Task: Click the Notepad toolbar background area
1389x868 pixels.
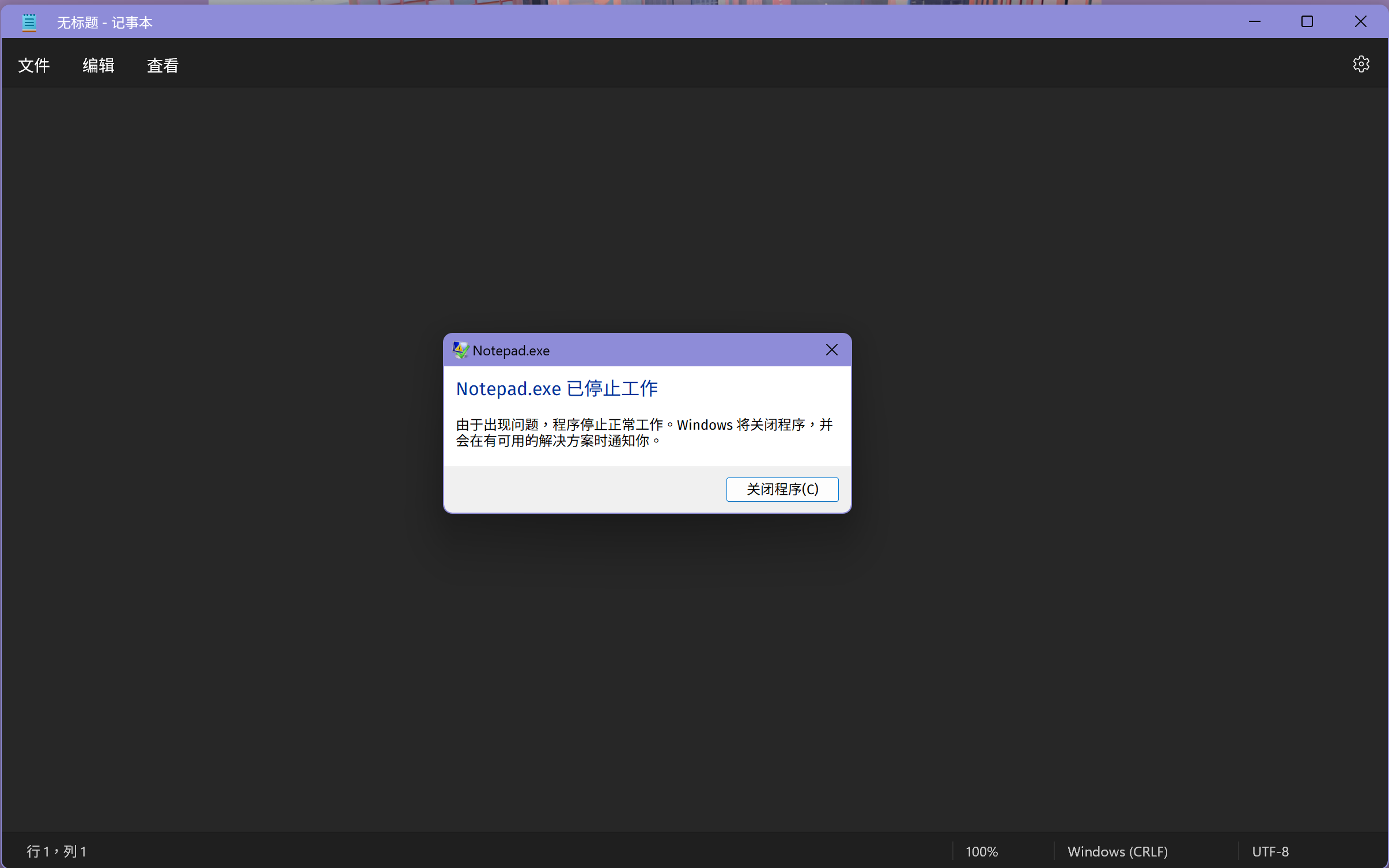Action: (x=461, y=64)
